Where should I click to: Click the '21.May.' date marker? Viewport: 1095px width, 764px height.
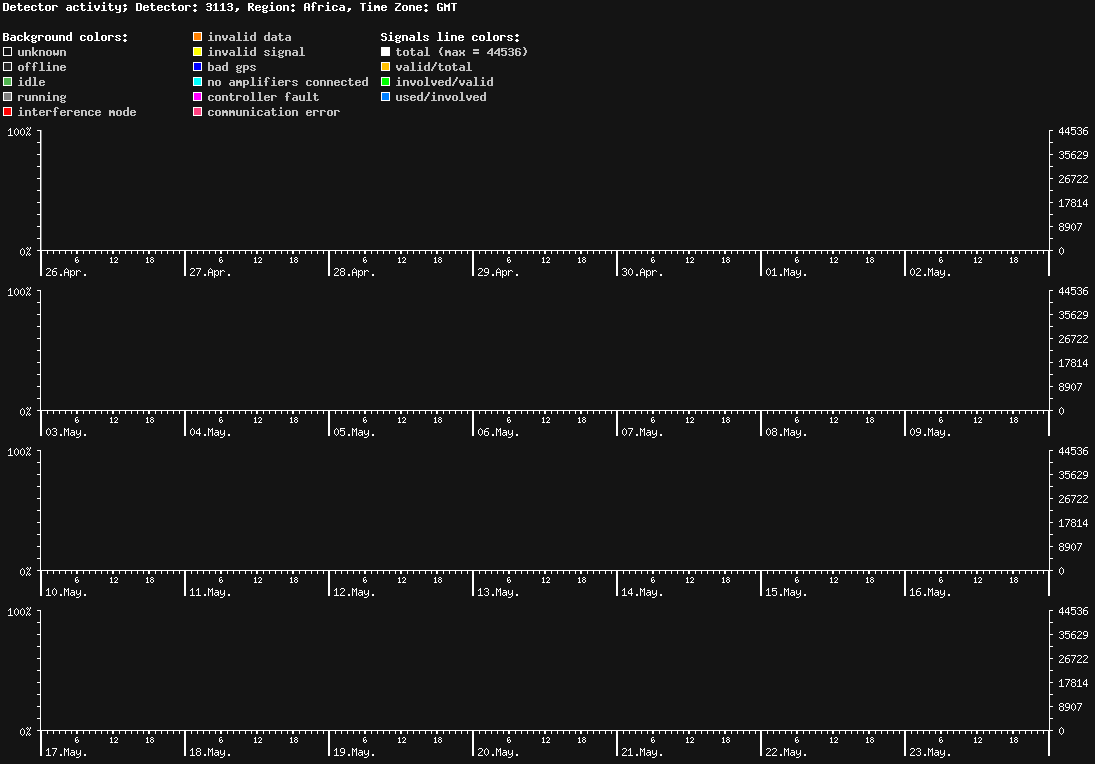pos(642,752)
